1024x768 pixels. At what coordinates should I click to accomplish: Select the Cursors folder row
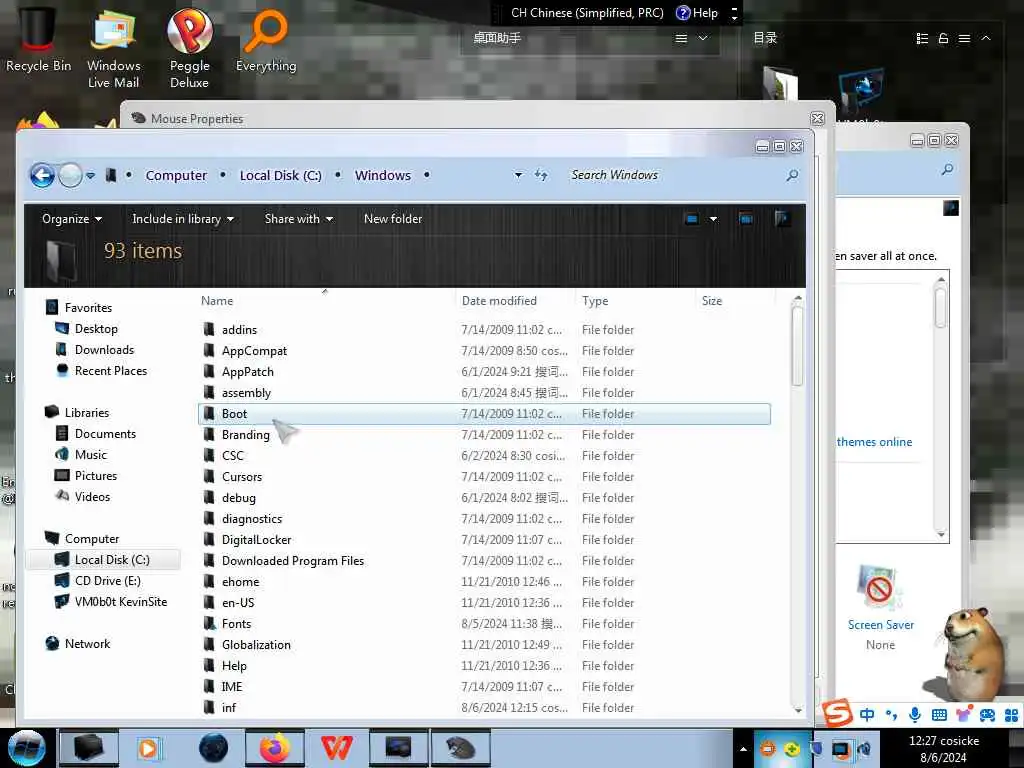(484, 477)
